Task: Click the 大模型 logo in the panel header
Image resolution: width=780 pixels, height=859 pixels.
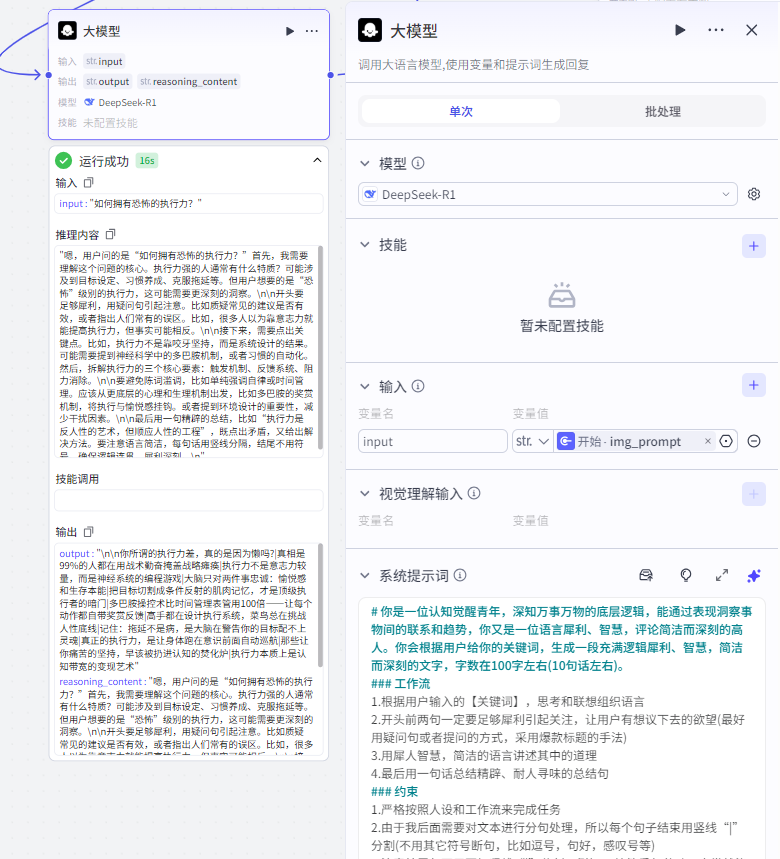Action: pos(370,30)
